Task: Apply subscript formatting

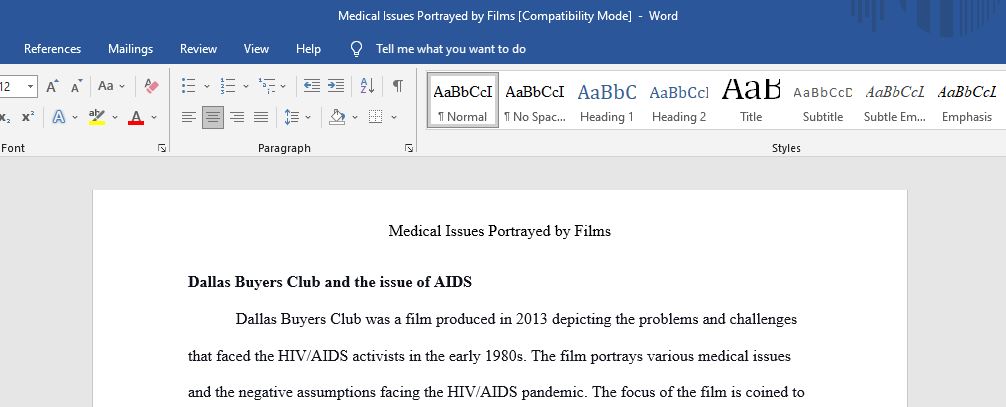Action: coord(5,117)
